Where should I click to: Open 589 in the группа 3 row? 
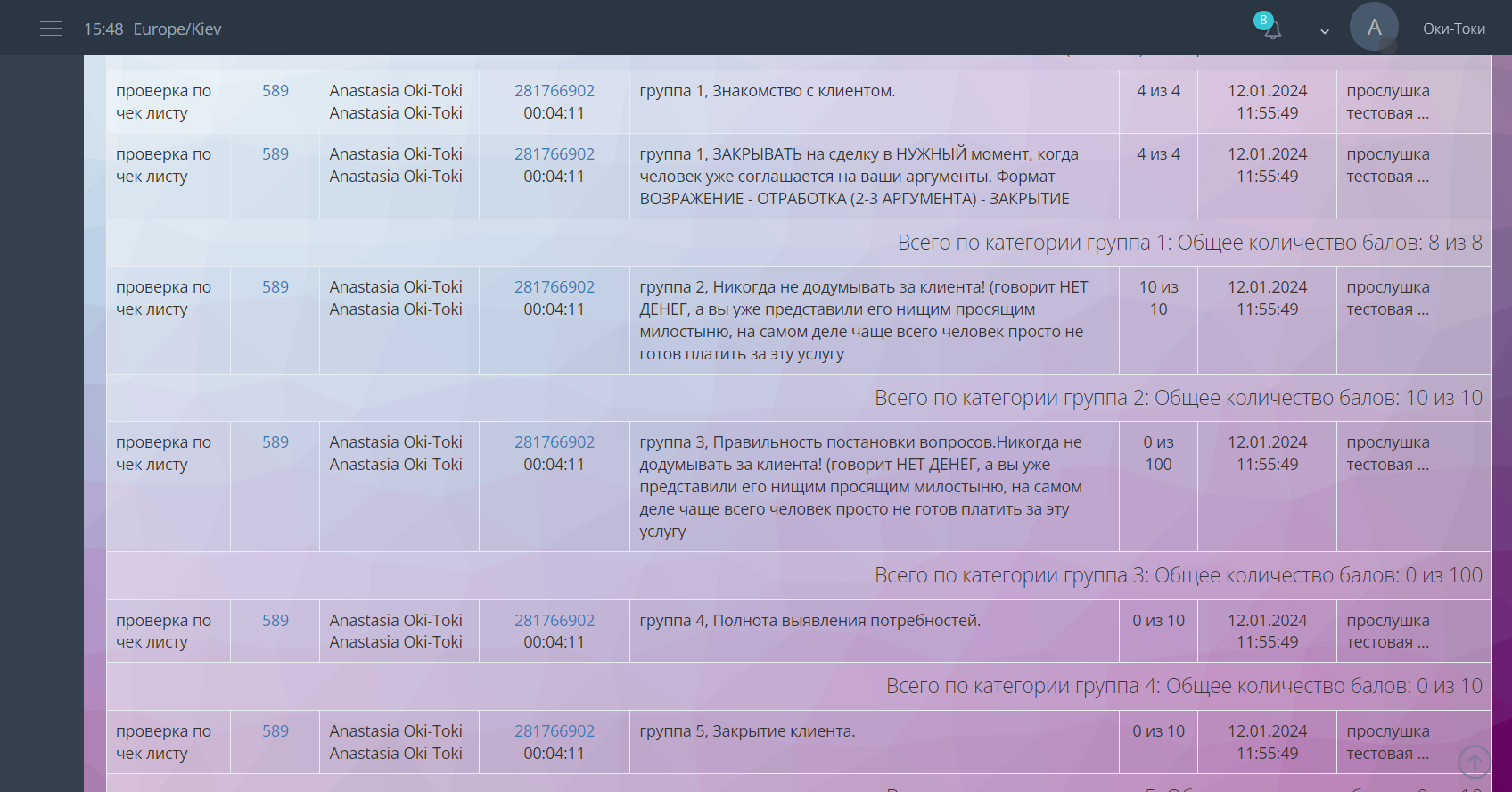coord(275,442)
